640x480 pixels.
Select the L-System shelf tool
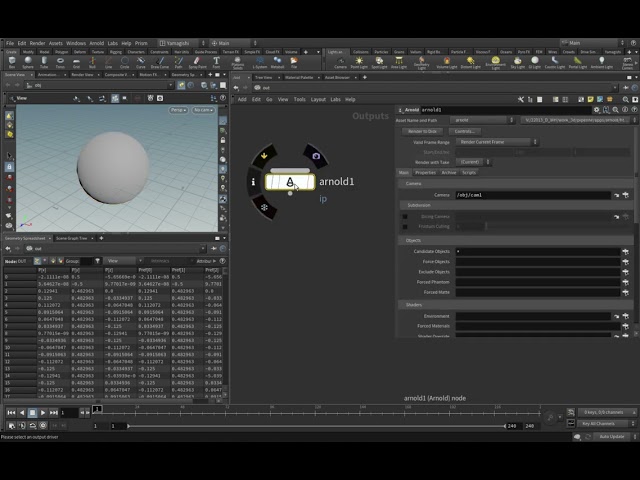(260, 62)
